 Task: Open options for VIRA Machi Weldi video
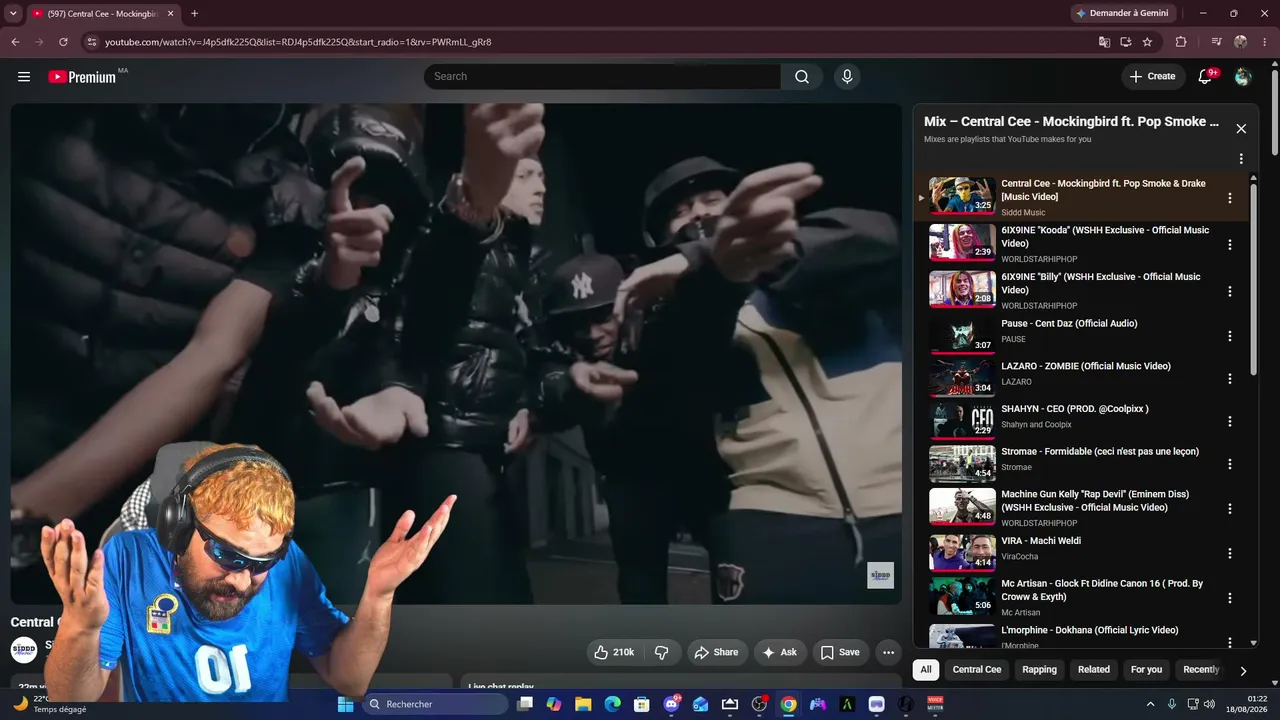pos(1230,553)
